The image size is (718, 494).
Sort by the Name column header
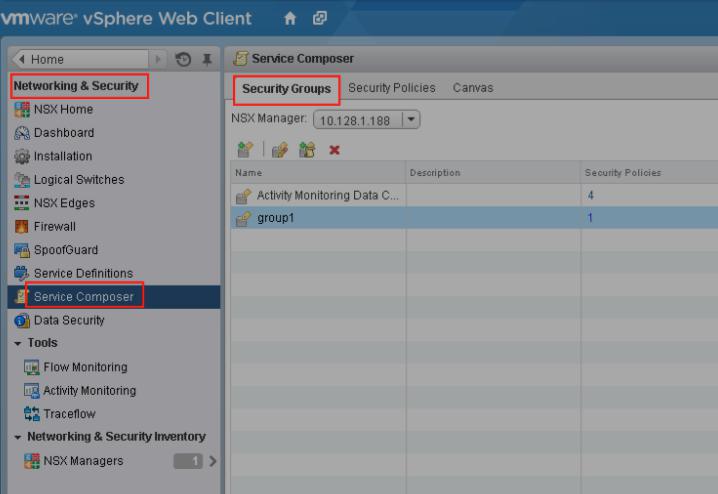point(318,173)
